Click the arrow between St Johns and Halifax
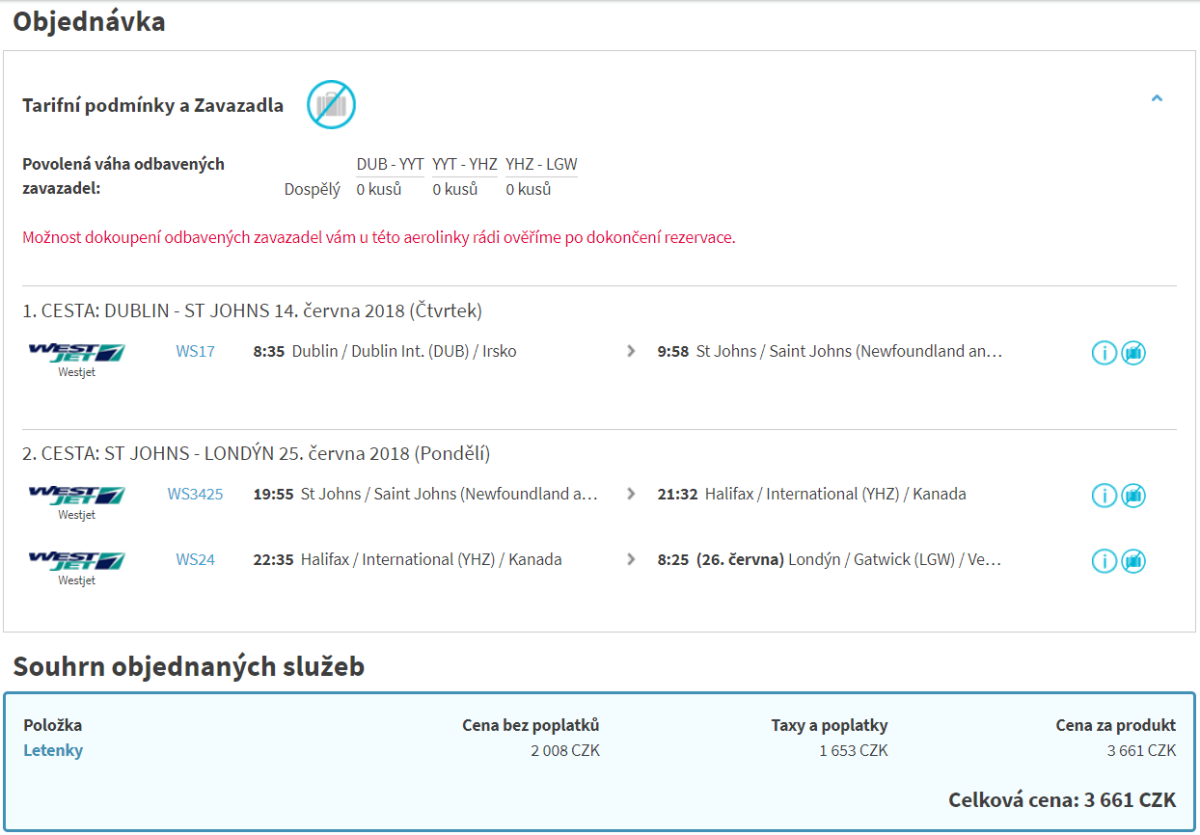Screen dimensions: 1200x835 coord(630,494)
